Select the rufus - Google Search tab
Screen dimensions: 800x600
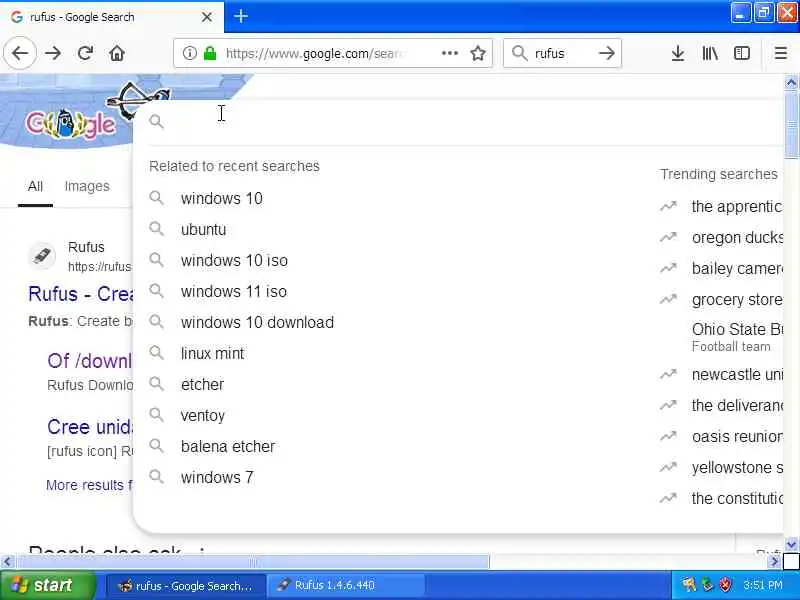pos(112,17)
